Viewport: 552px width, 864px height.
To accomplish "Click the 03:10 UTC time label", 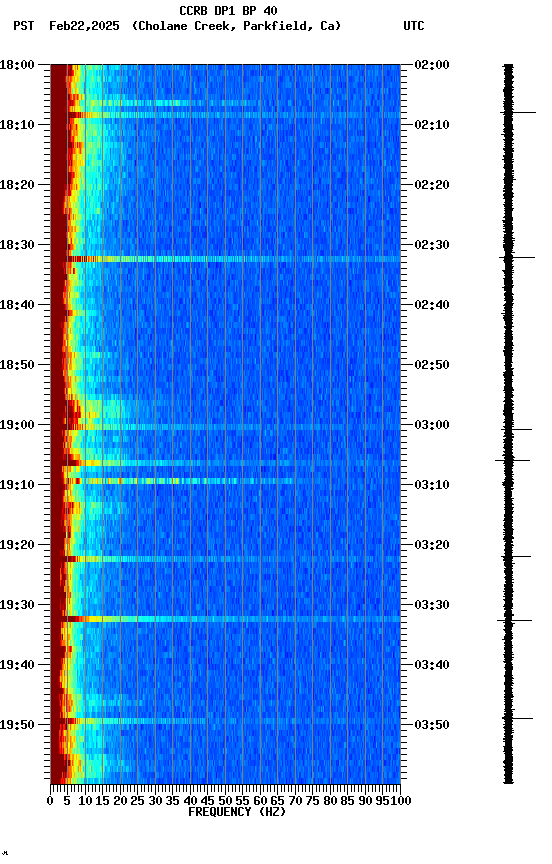I will coord(432,485).
